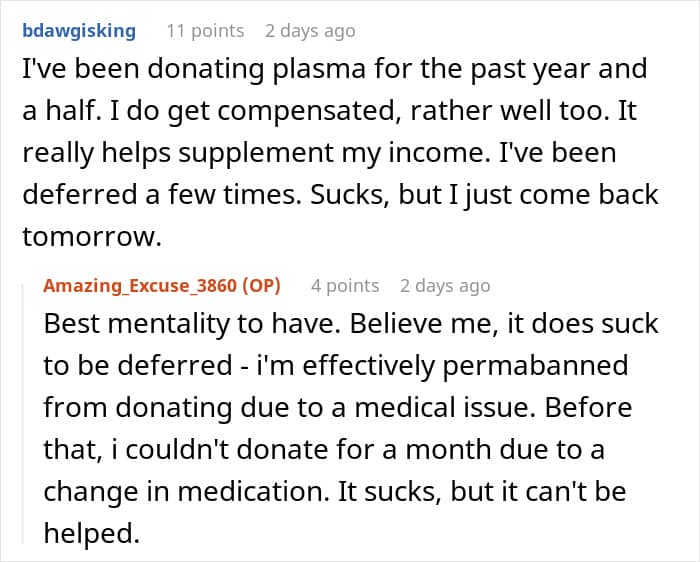Click the word "plasma" in first comment

point(319,69)
